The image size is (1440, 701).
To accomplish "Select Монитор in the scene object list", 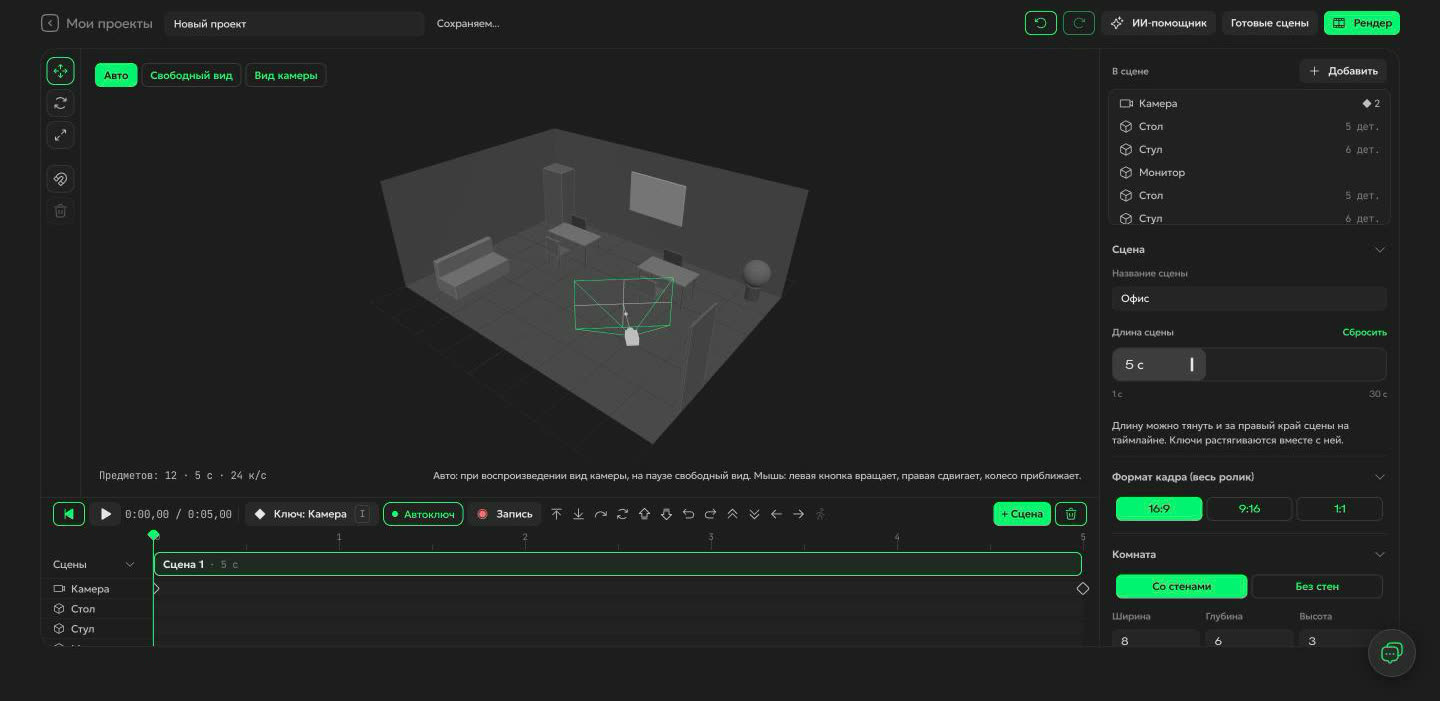I will tap(1249, 172).
